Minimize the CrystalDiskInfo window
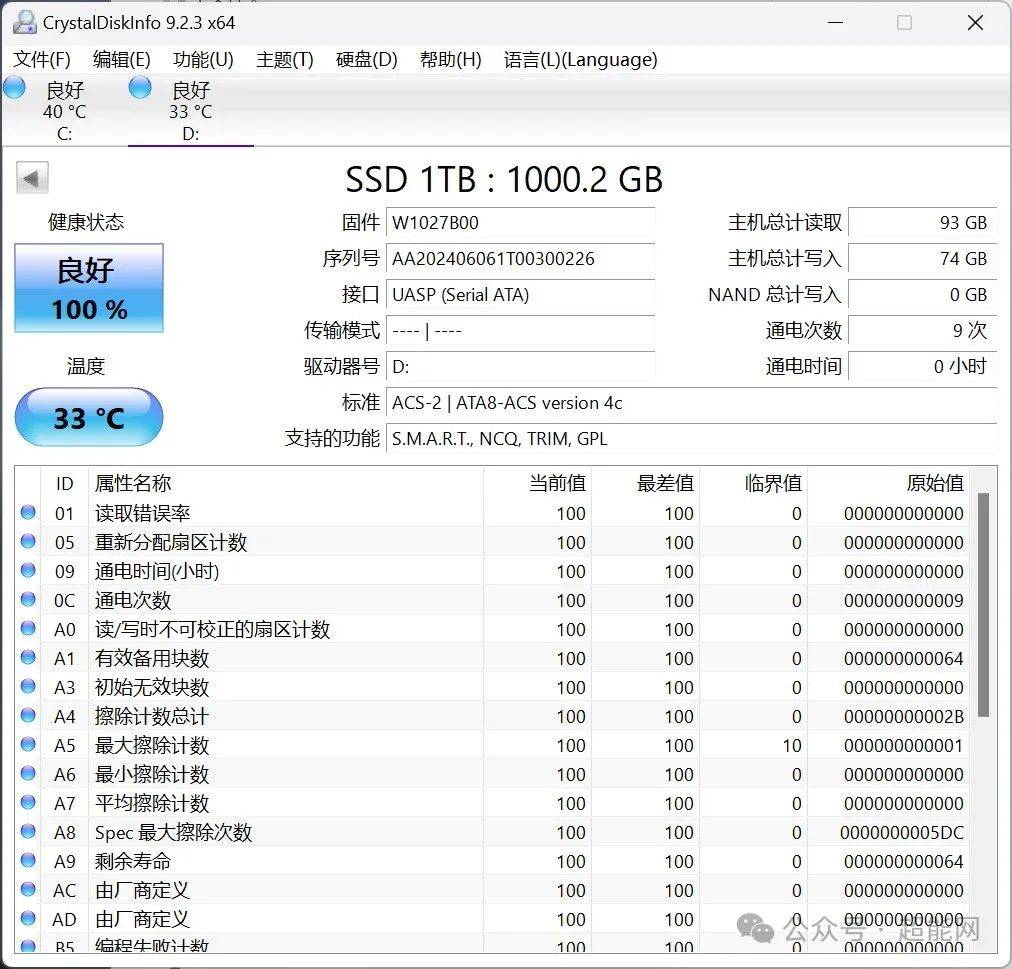Viewport: 1012px width, 969px height. 836,23
